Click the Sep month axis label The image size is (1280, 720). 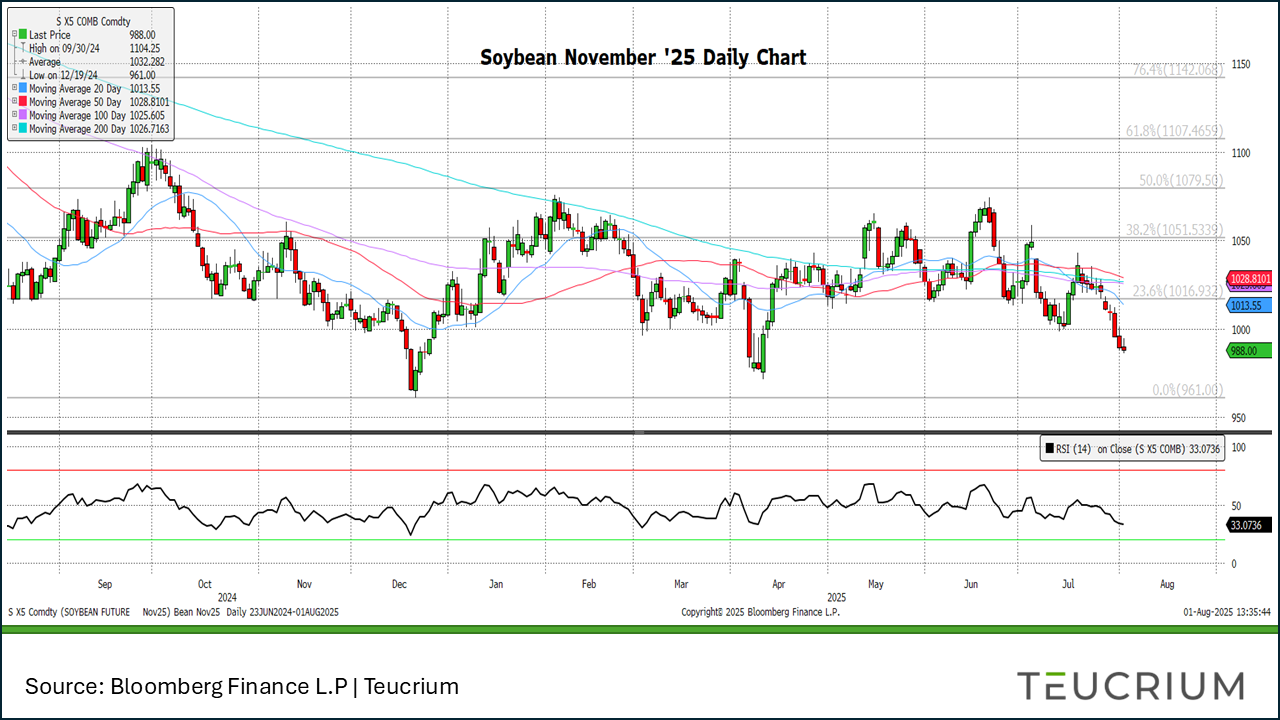click(105, 583)
